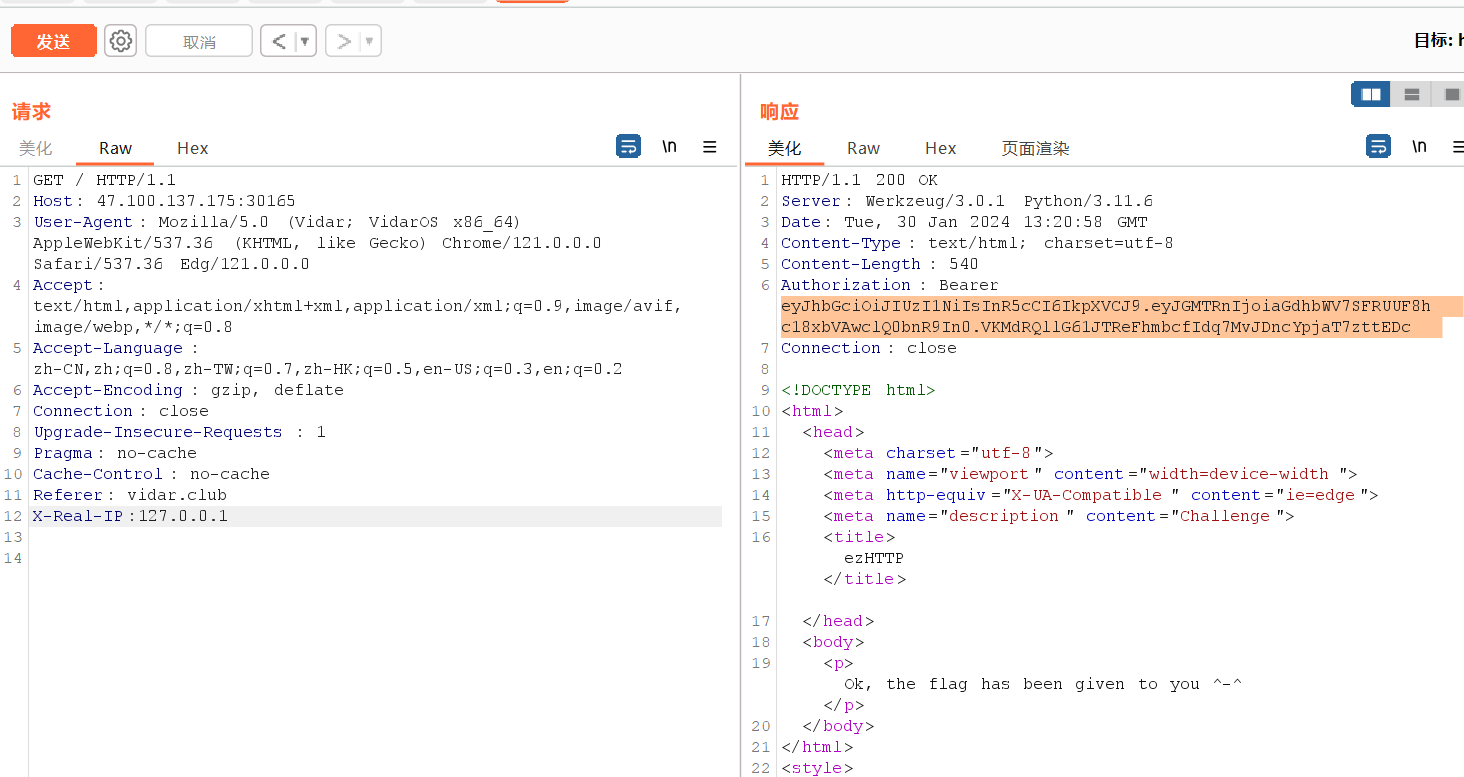
Task: Click 'Ok, the flag has been given' text
Action: (1043, 684)
